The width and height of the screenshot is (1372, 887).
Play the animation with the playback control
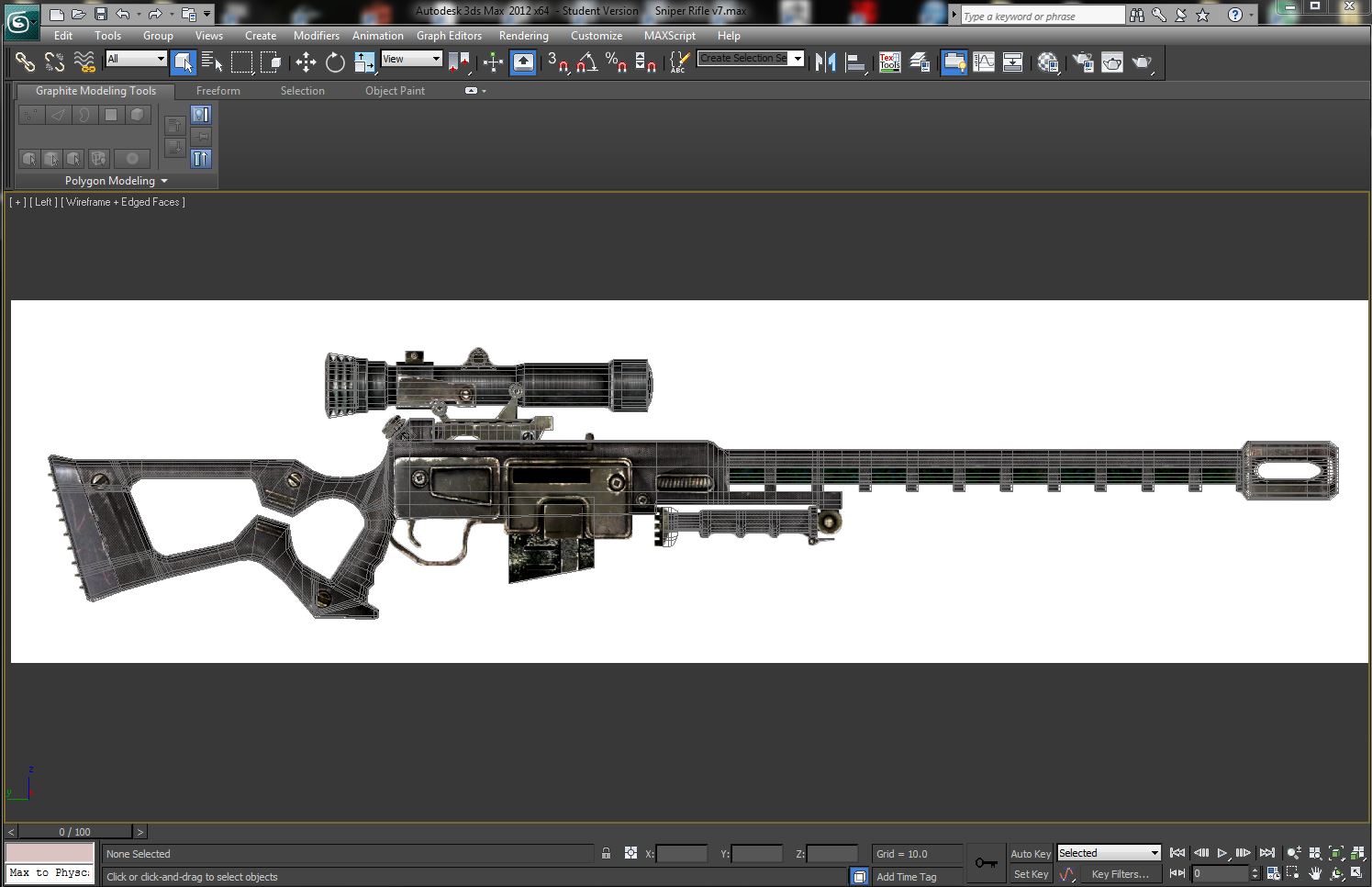pyautogui.click(x=1223, y=853)
